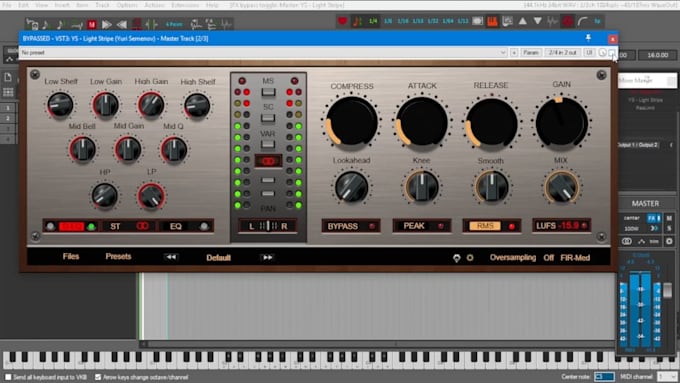Click the LUFS meter readout

tap(562, 226)
